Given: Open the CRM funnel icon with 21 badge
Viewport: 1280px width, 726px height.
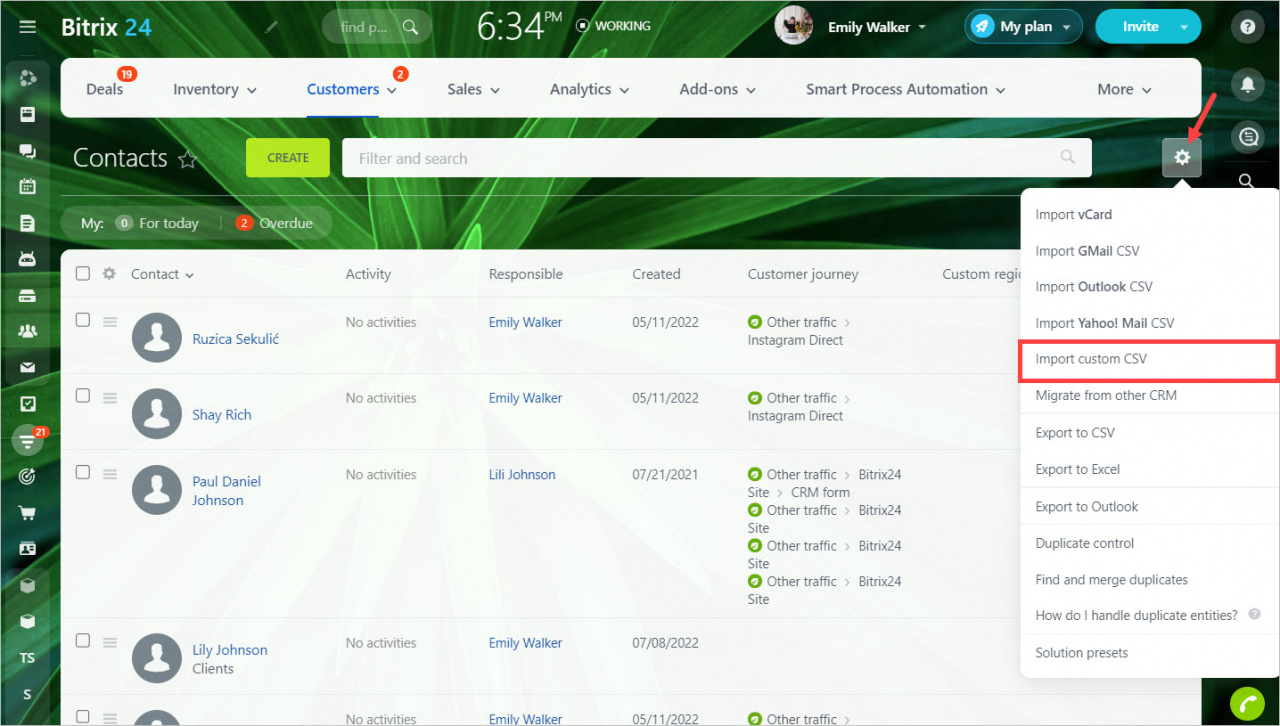Looking at the screenshot, I should coord(28,441).
